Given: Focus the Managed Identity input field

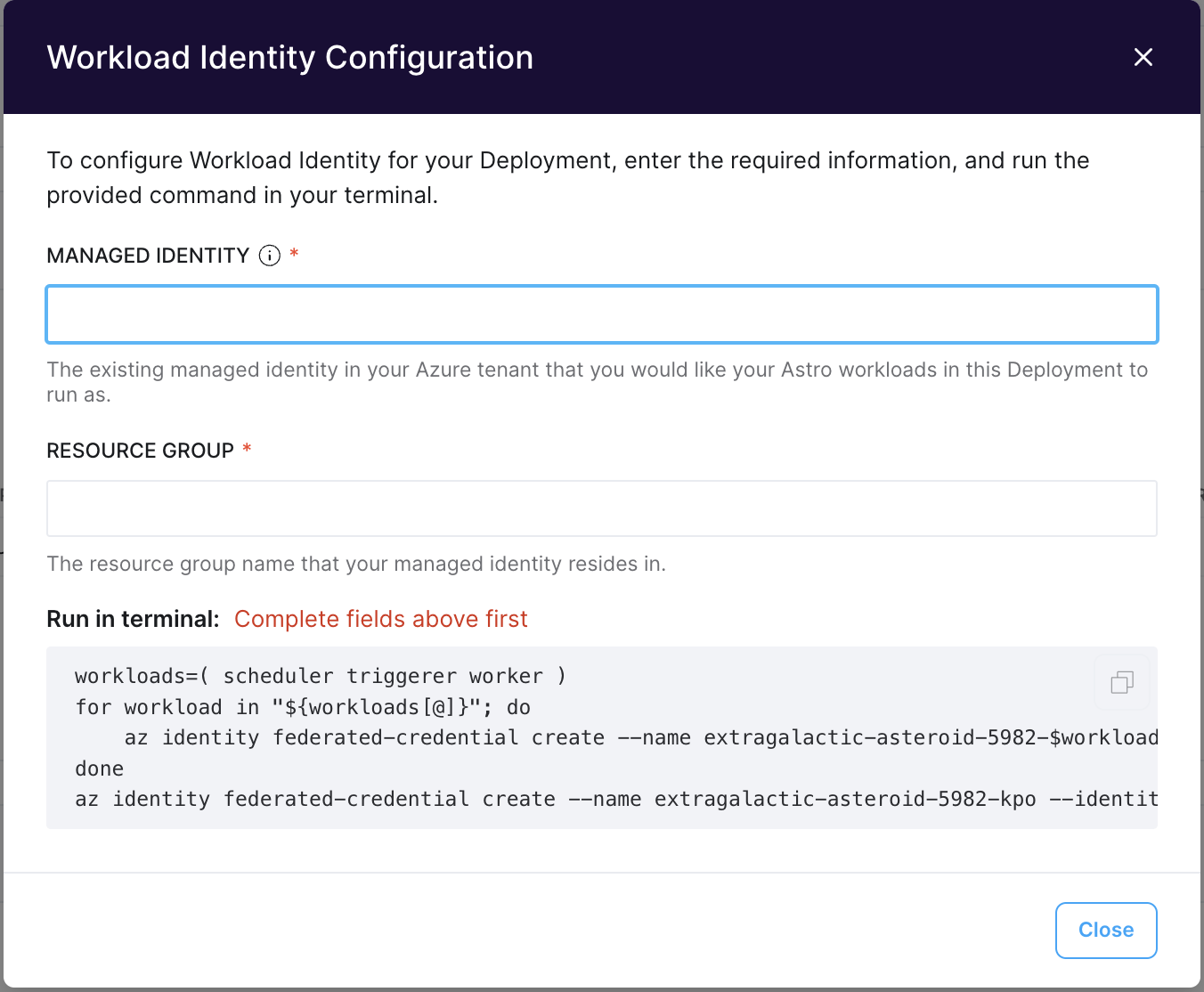Looking at the screenshot, I should click(x=602, y=314).
